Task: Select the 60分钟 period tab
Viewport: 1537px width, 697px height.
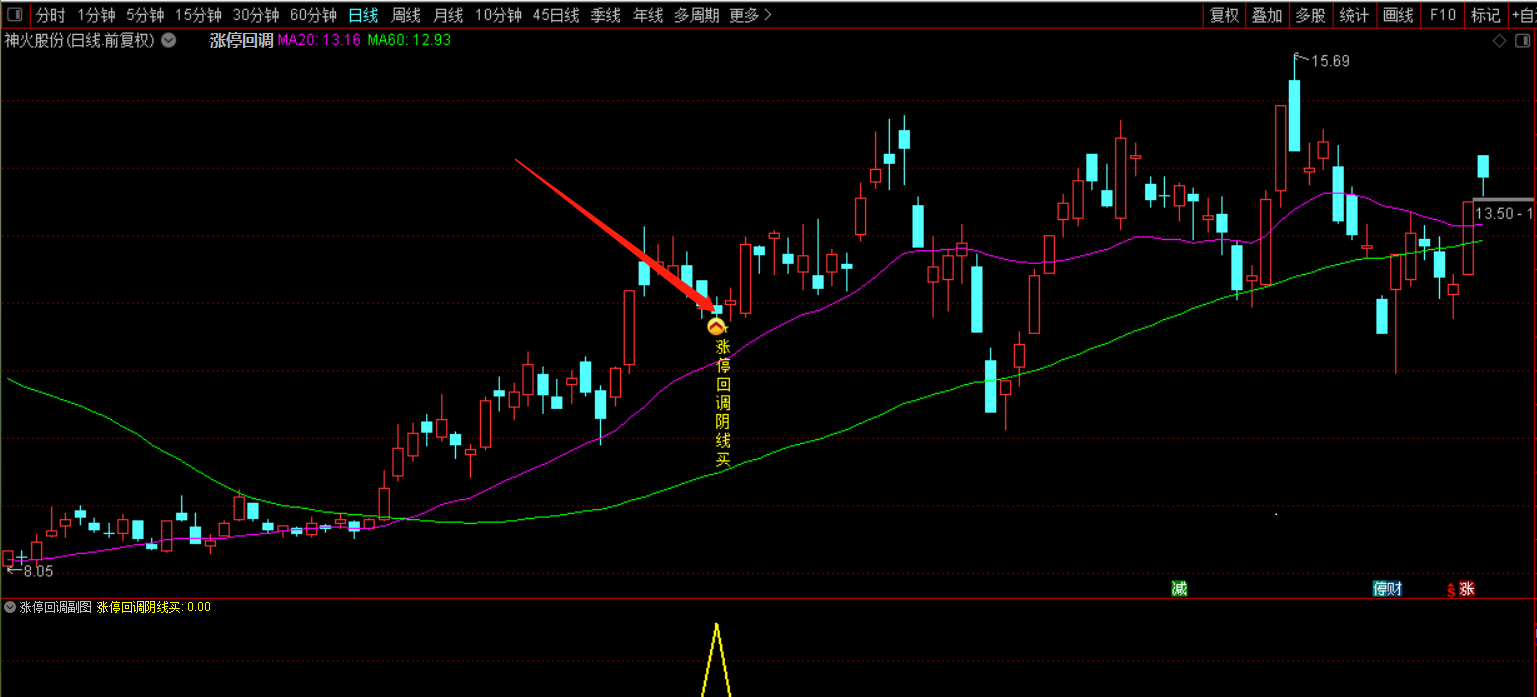Action: [313, 15]
